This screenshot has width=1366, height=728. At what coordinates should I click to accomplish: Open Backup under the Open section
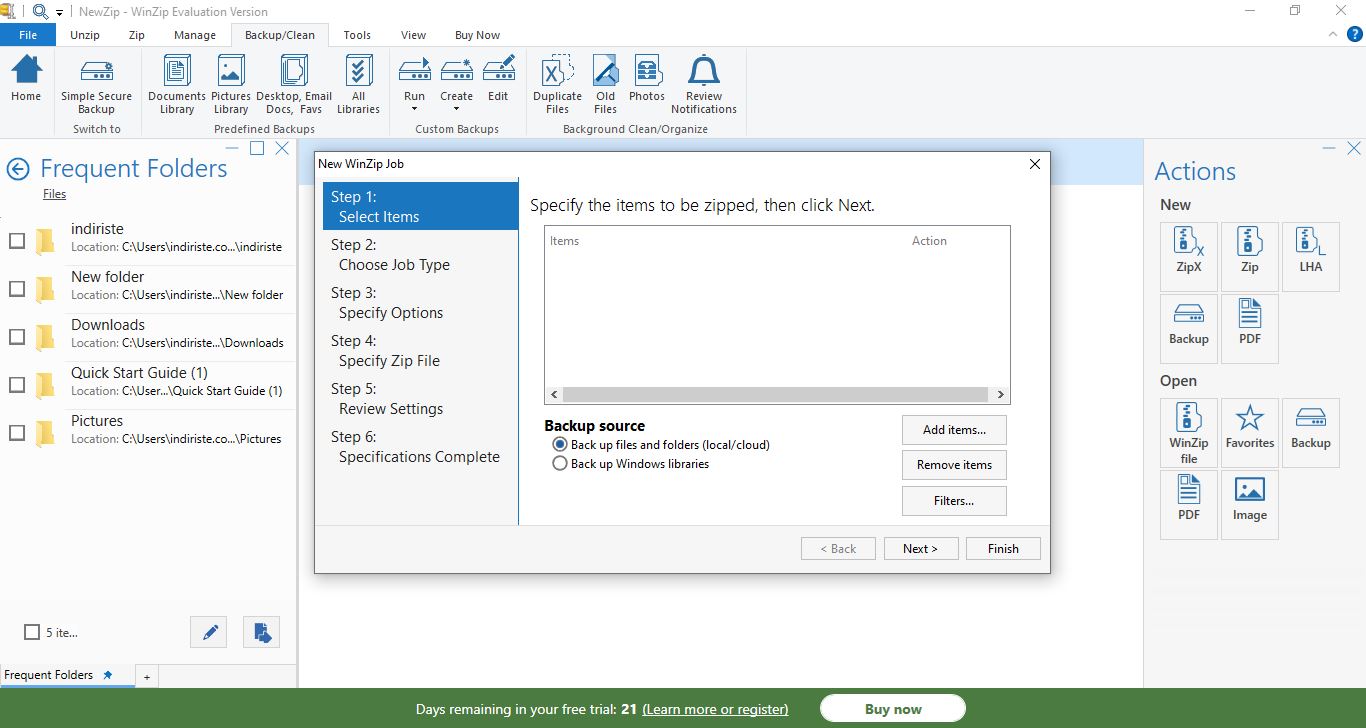click(x=1311, y=433)
